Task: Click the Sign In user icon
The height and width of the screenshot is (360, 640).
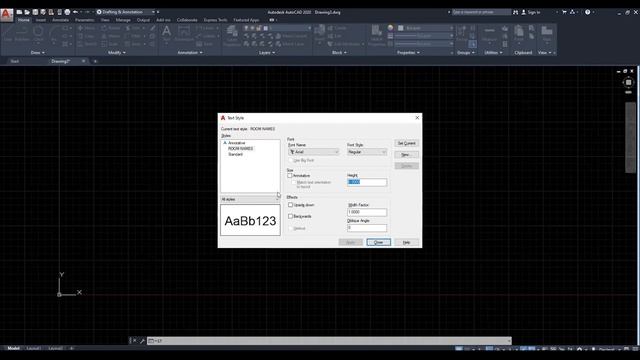Action: click(524, 12)
